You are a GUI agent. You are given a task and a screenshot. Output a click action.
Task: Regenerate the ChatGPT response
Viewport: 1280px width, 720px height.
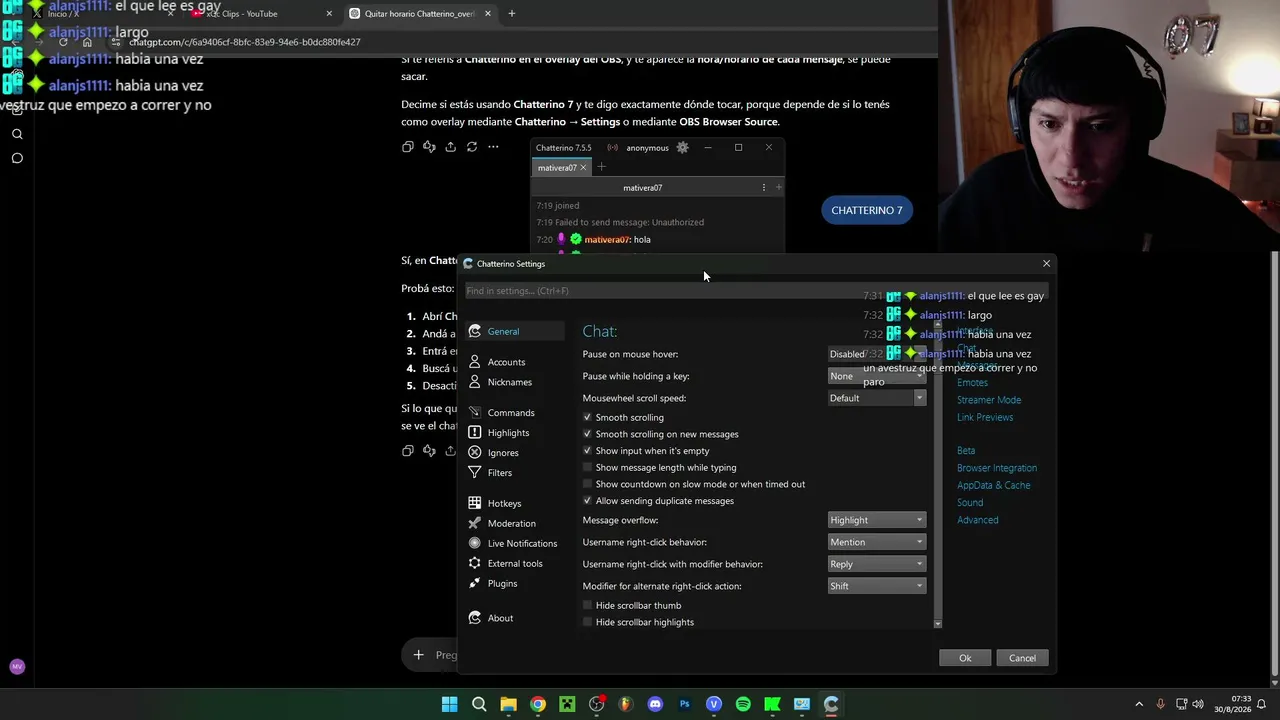coord(472,147)
